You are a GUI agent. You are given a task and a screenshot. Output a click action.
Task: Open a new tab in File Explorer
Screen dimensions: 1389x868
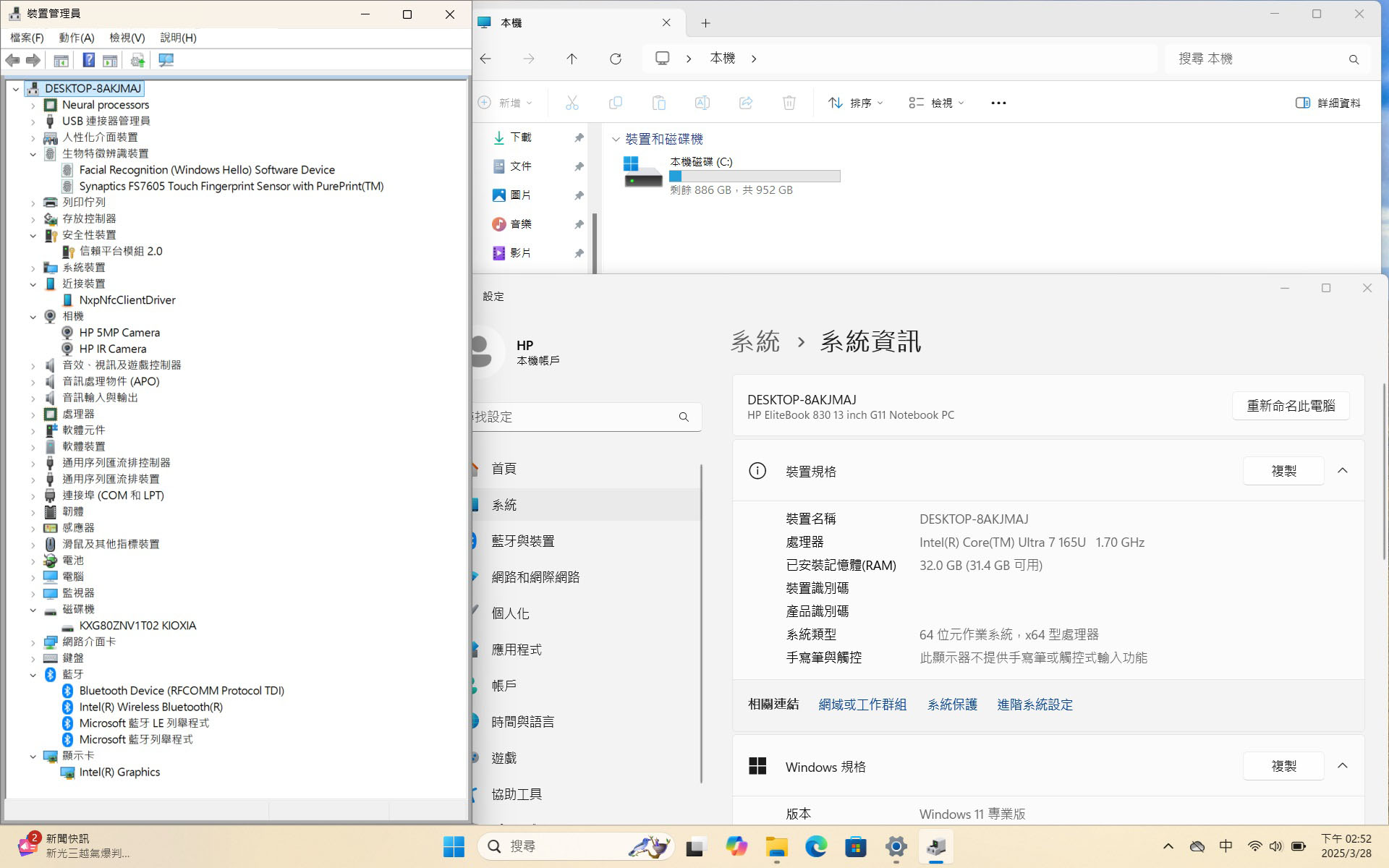[705, 23]
